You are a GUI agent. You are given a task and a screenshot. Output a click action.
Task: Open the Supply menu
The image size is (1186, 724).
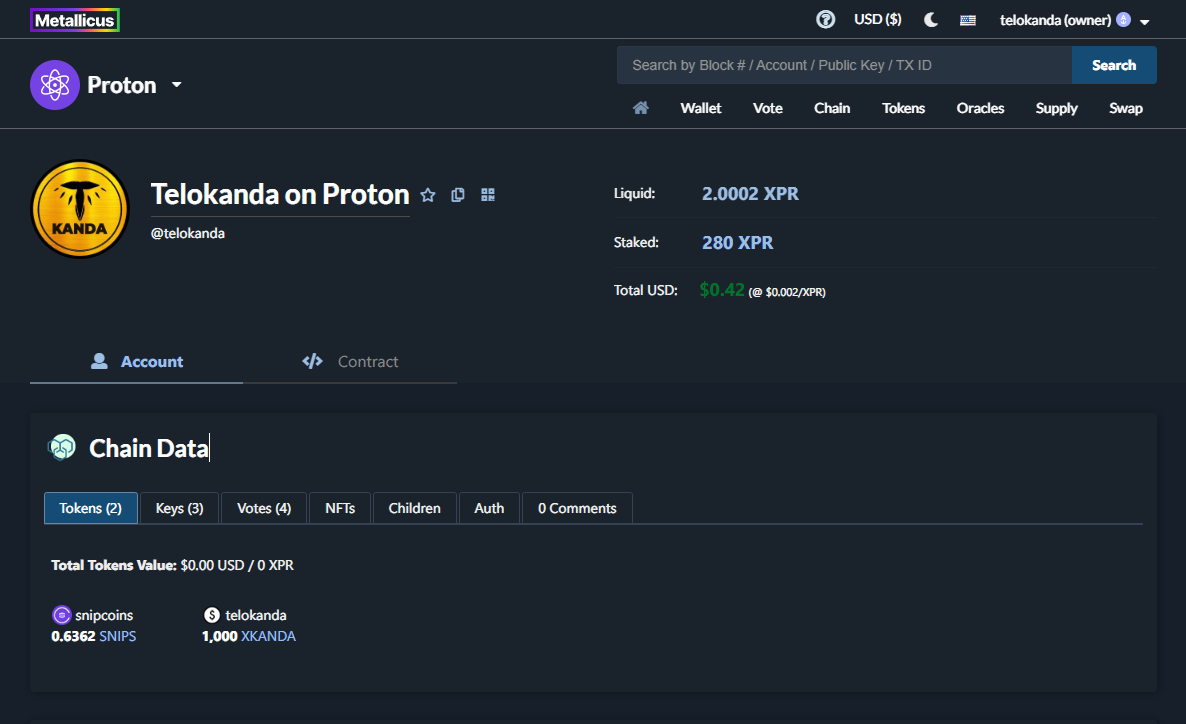[1057, 108]
